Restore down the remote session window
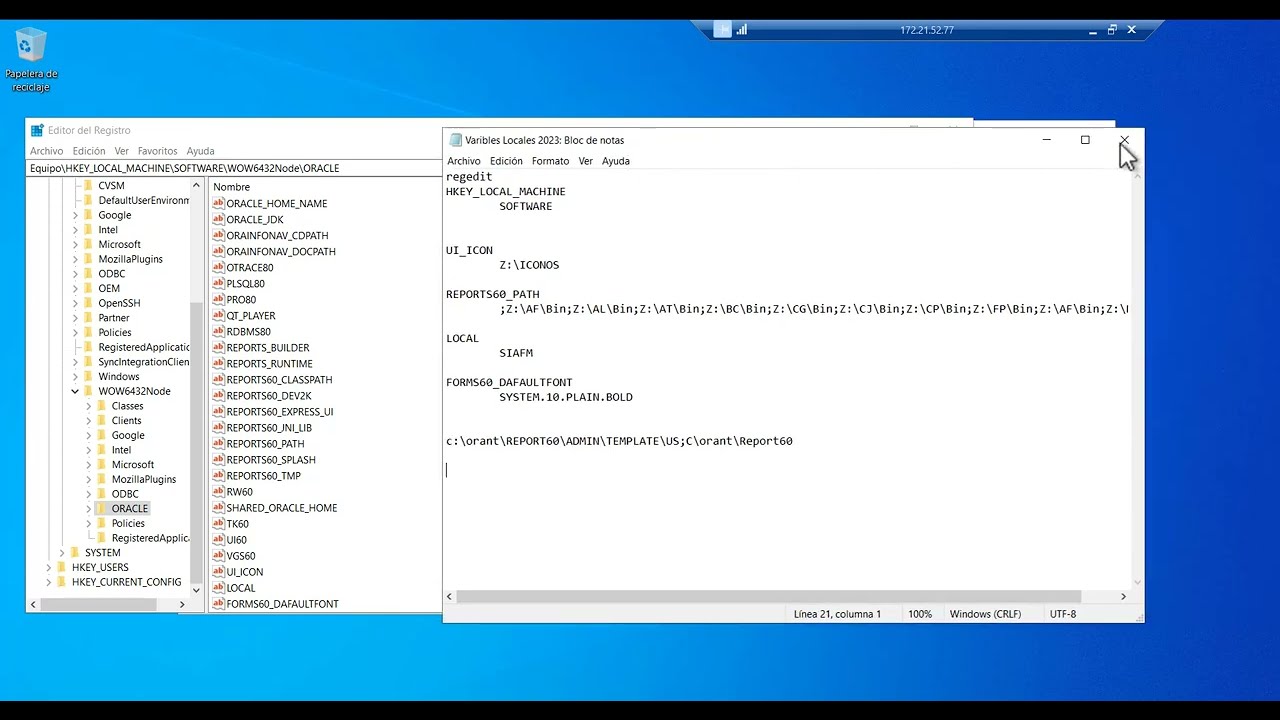Viewport: 1280px width, 720px height. 1112,30
